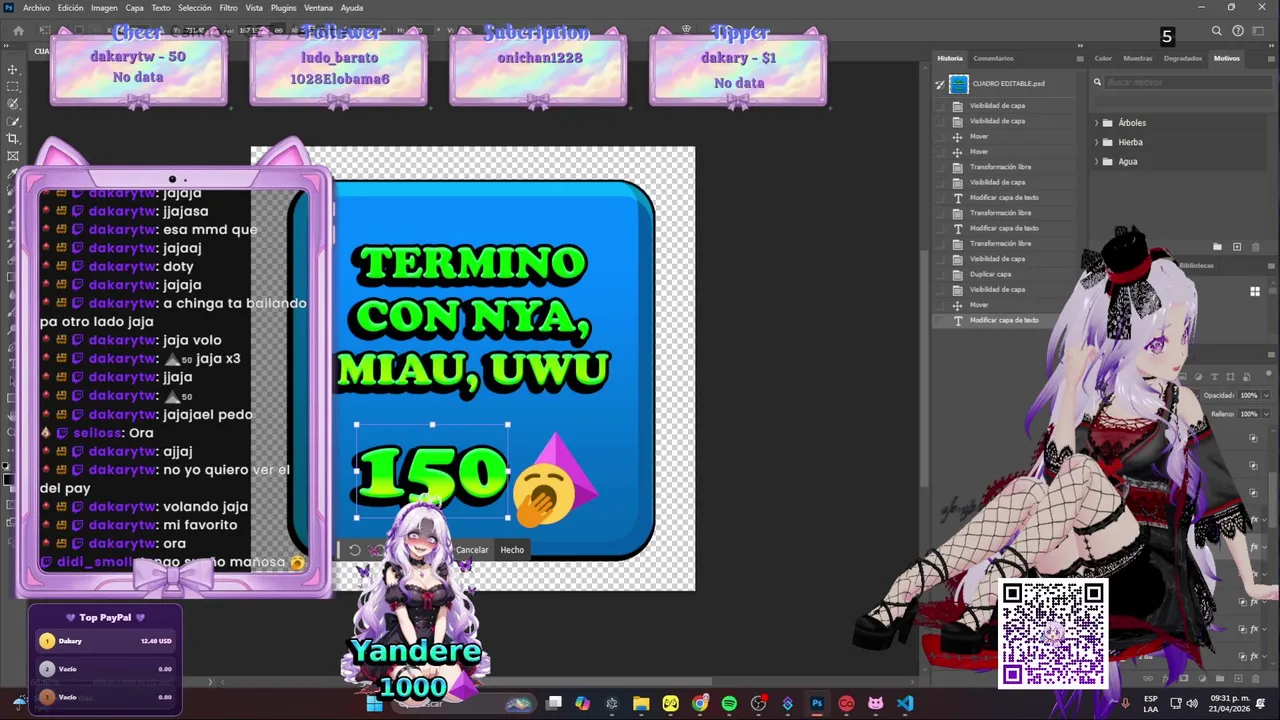Cancel the transform with Cancelar button
Viewport: 1280px width, 720px height.
tap(472, 550)
